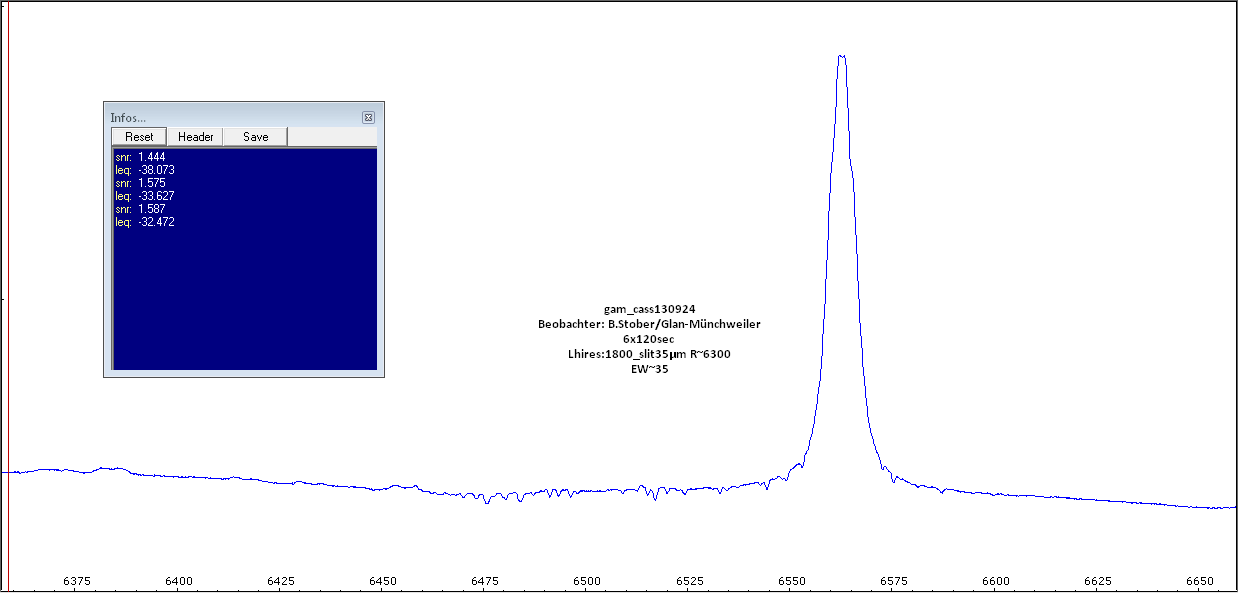1238x593 pixels.
Task: Click the Reset button in Infos window
Action: click(x=139, y=137)
